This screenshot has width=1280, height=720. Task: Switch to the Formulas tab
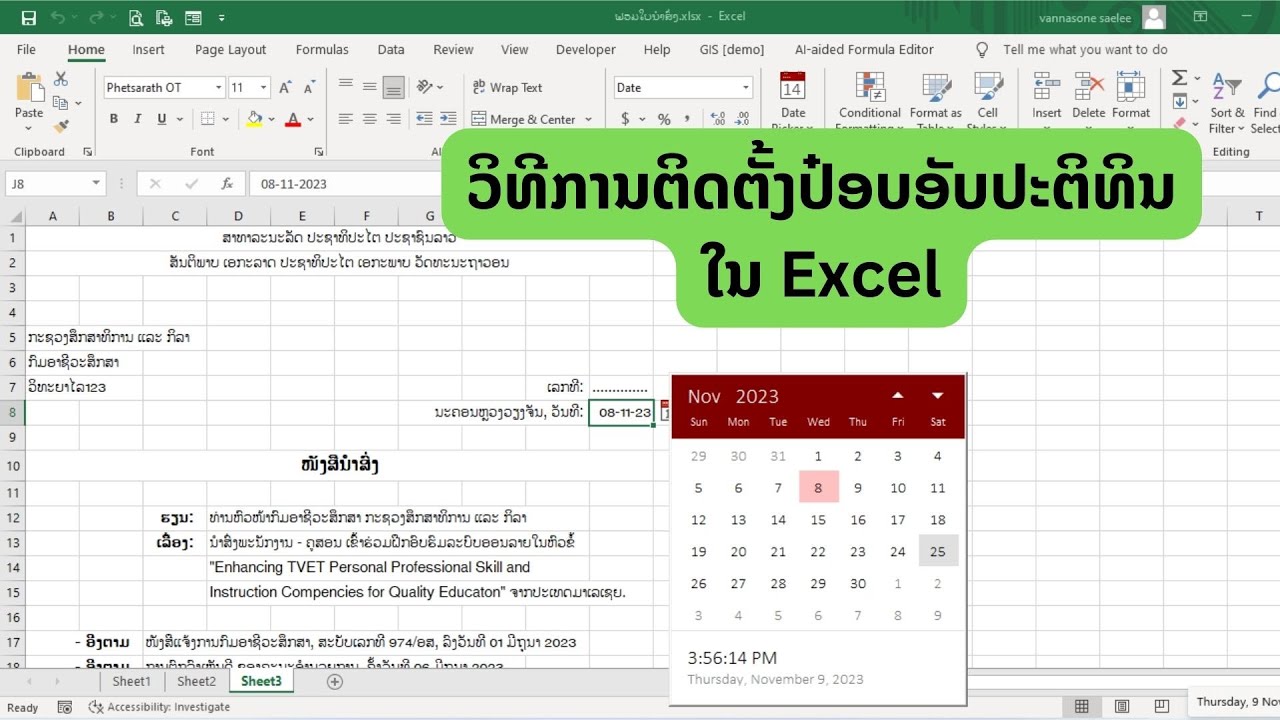click(x=322, y=50)
